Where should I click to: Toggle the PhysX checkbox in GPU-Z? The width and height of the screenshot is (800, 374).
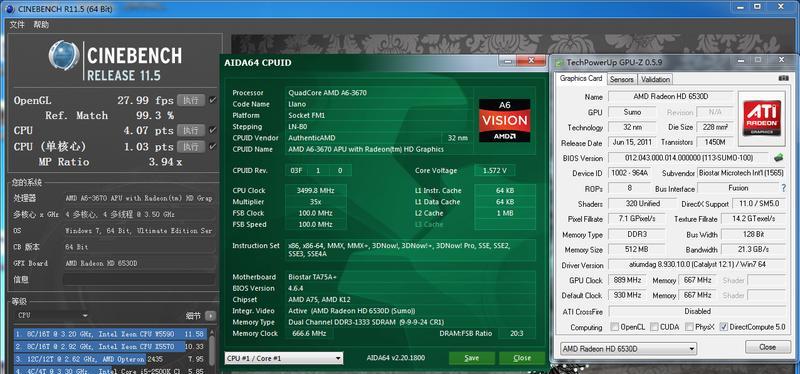tap(689, 327)
